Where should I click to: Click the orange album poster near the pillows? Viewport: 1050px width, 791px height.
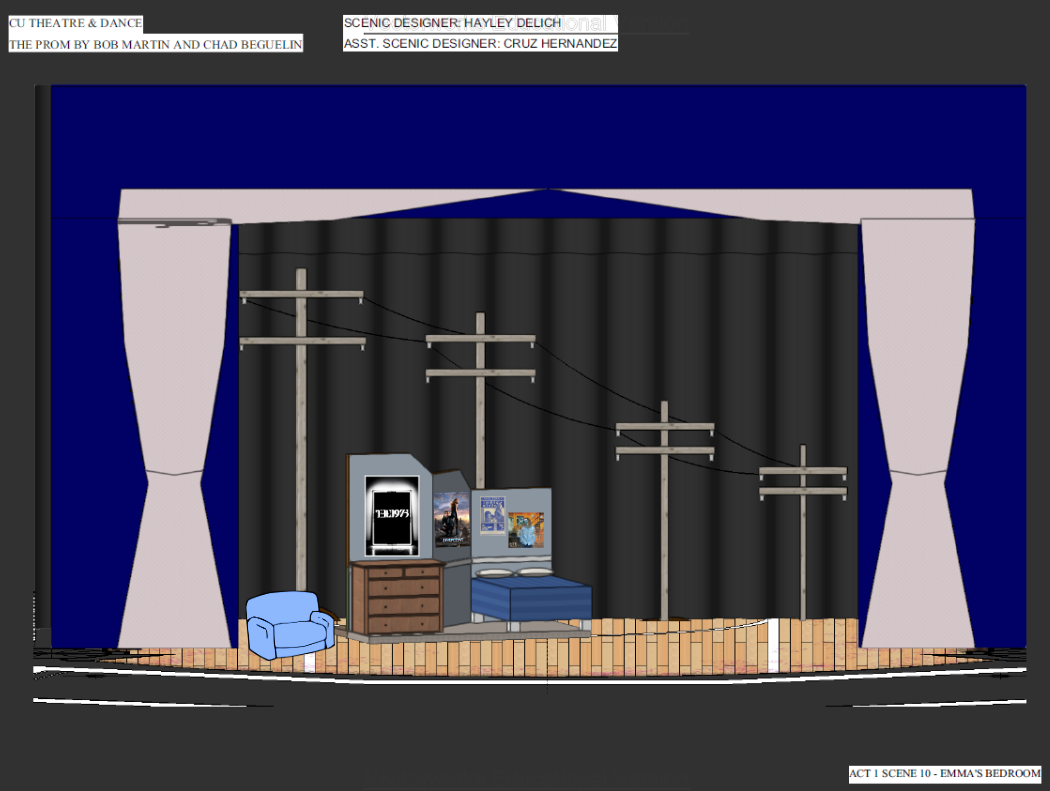(524, 528)
